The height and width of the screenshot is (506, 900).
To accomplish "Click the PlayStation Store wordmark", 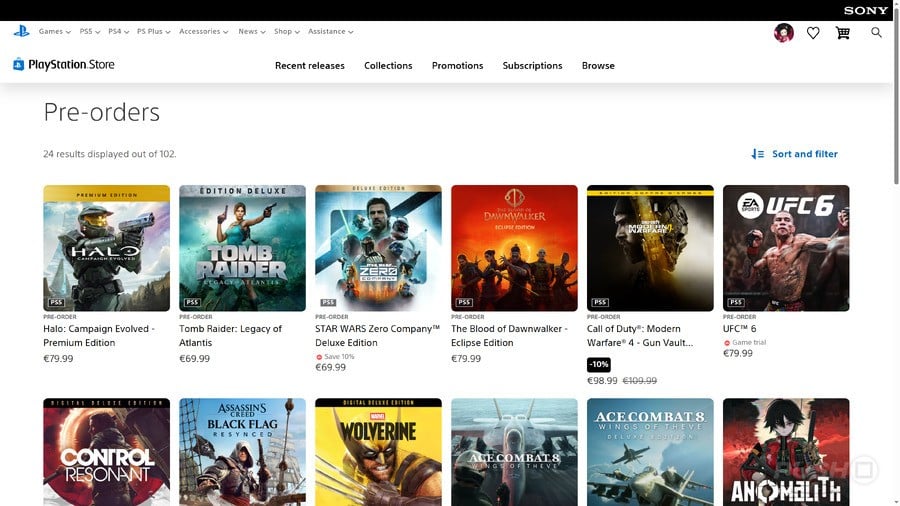I will (x=71, y=64).
